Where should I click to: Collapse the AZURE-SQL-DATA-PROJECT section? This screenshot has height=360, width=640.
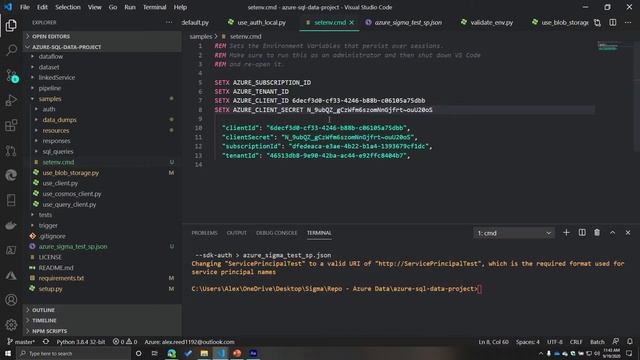tap(102, 47)
